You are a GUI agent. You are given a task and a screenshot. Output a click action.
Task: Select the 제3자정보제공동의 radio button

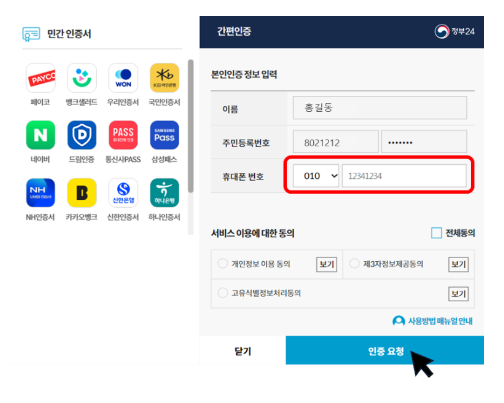(x=354, y=264)
